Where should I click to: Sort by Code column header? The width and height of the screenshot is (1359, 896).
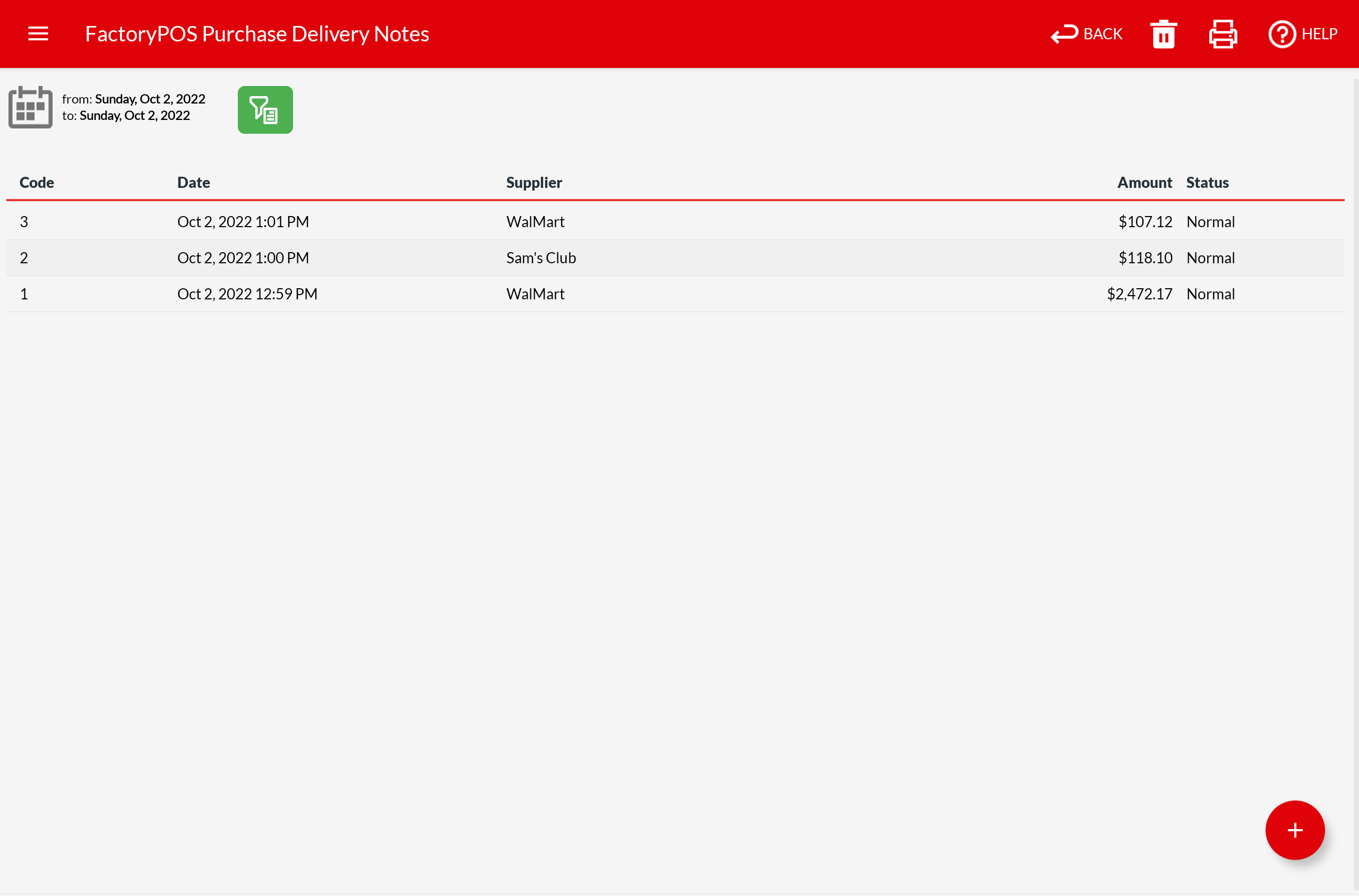click(x=37, y=182)
